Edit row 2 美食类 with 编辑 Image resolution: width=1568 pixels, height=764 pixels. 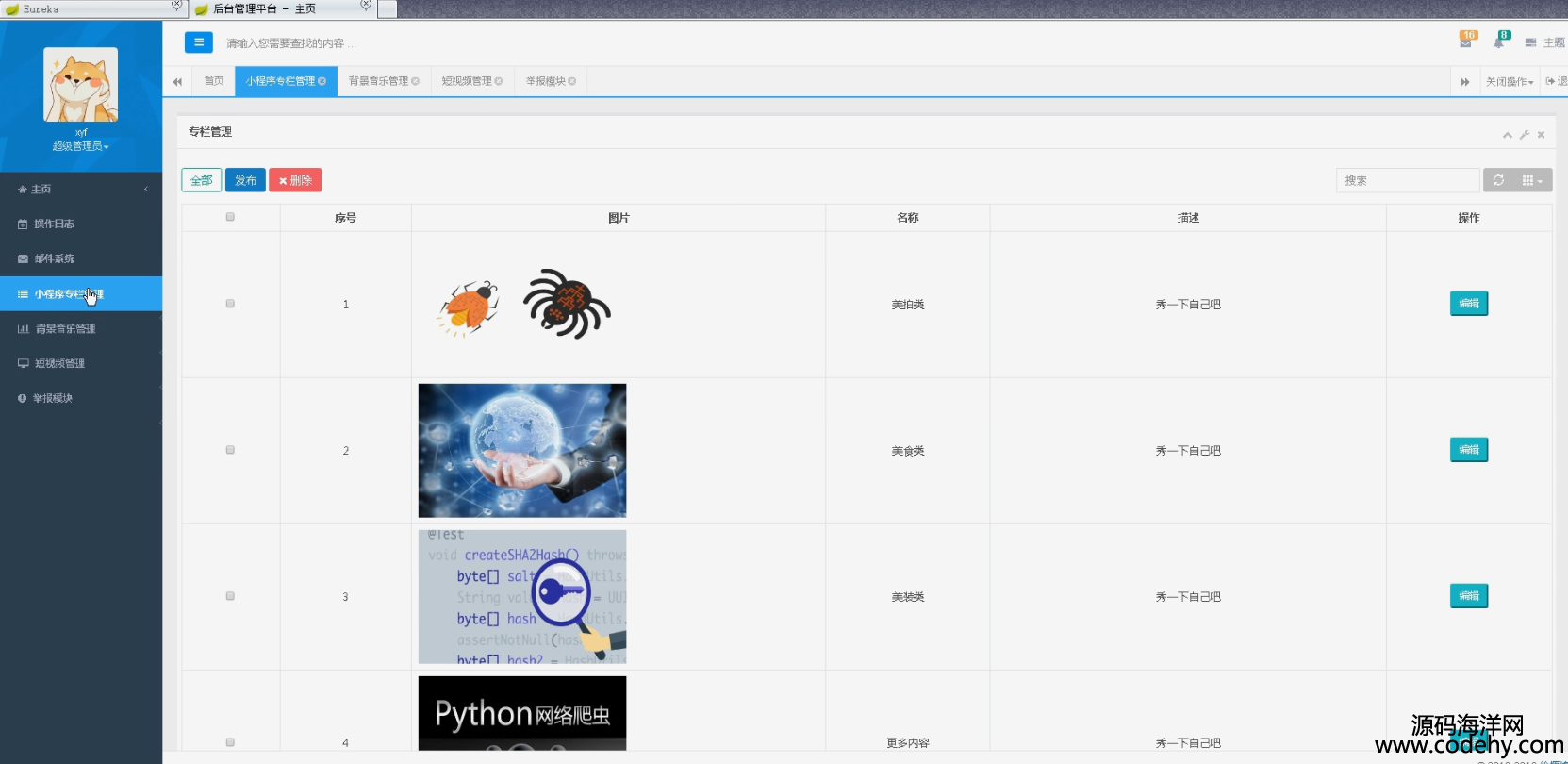1469,450
